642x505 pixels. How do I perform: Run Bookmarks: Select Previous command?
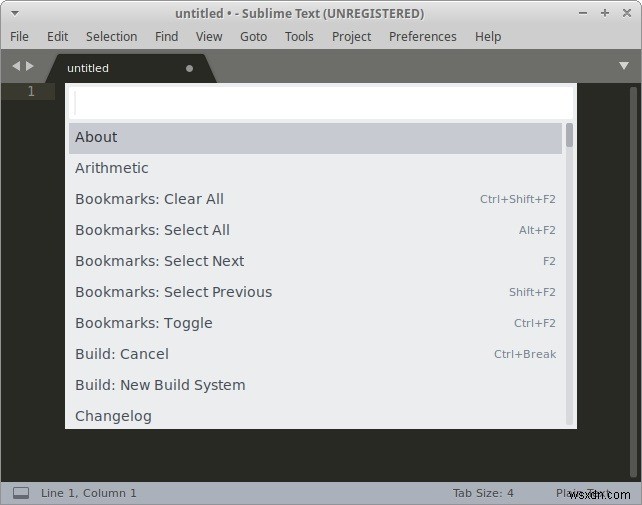point(315,292)
